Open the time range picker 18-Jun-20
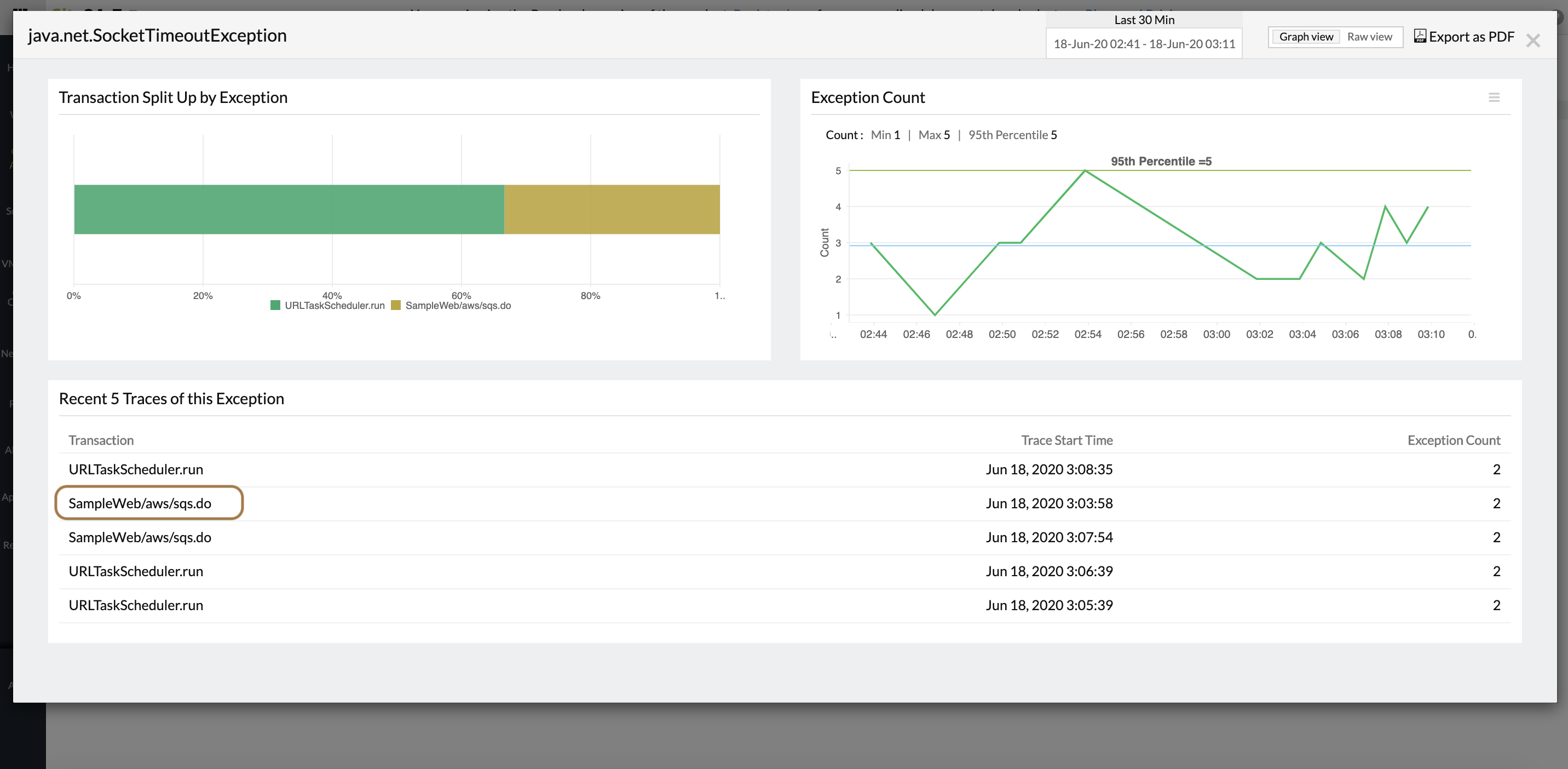Screen dimensions: 1568x769 (x=1144, y=44)
